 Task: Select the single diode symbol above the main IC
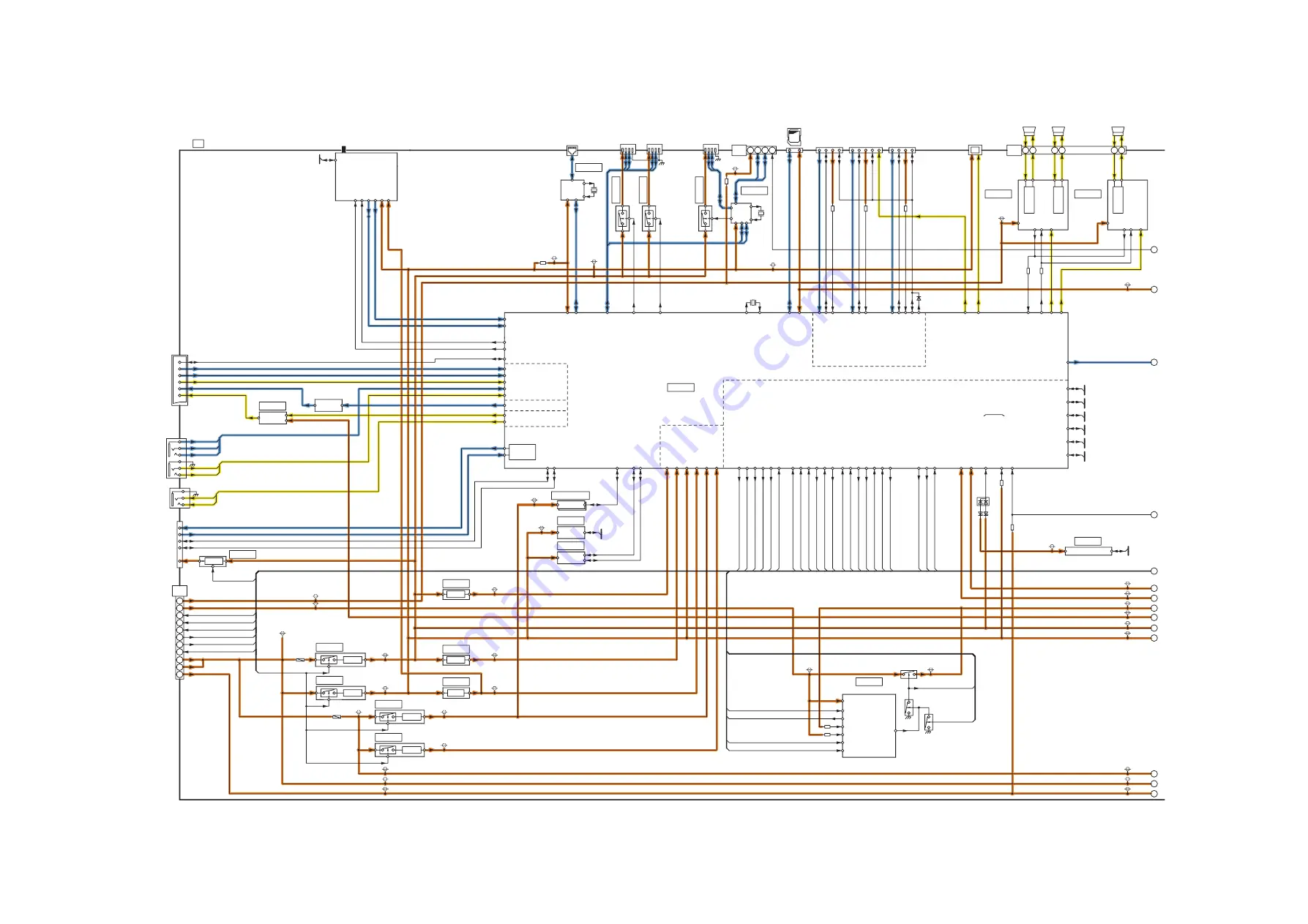coord(919,298)
